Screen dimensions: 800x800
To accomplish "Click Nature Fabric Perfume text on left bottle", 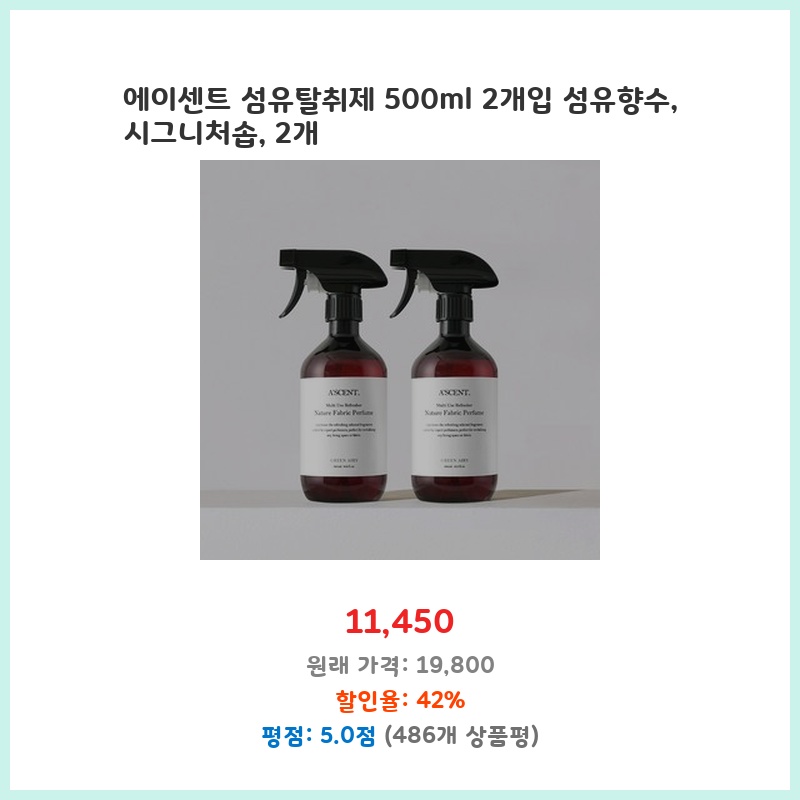I will pyautogui.click(x=344, y=412).
